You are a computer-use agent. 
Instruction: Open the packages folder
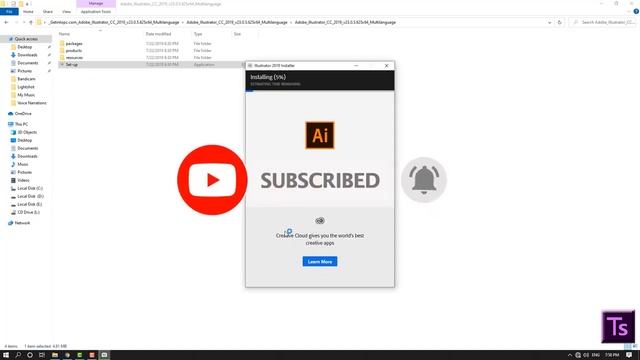[74, 43]
